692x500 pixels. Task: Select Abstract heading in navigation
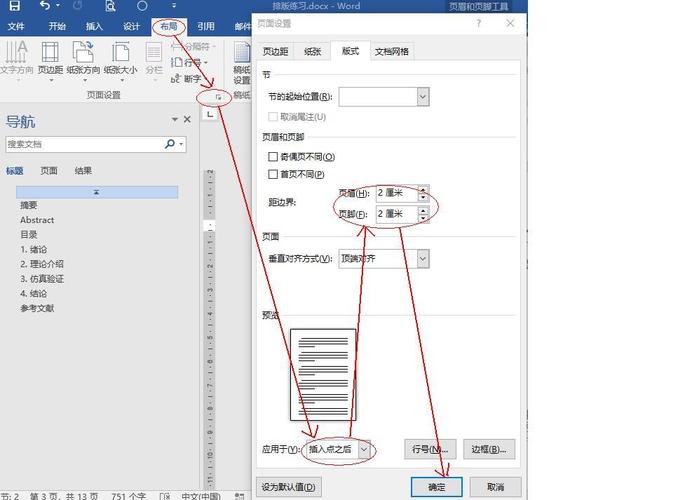click(x=37, y=220)
